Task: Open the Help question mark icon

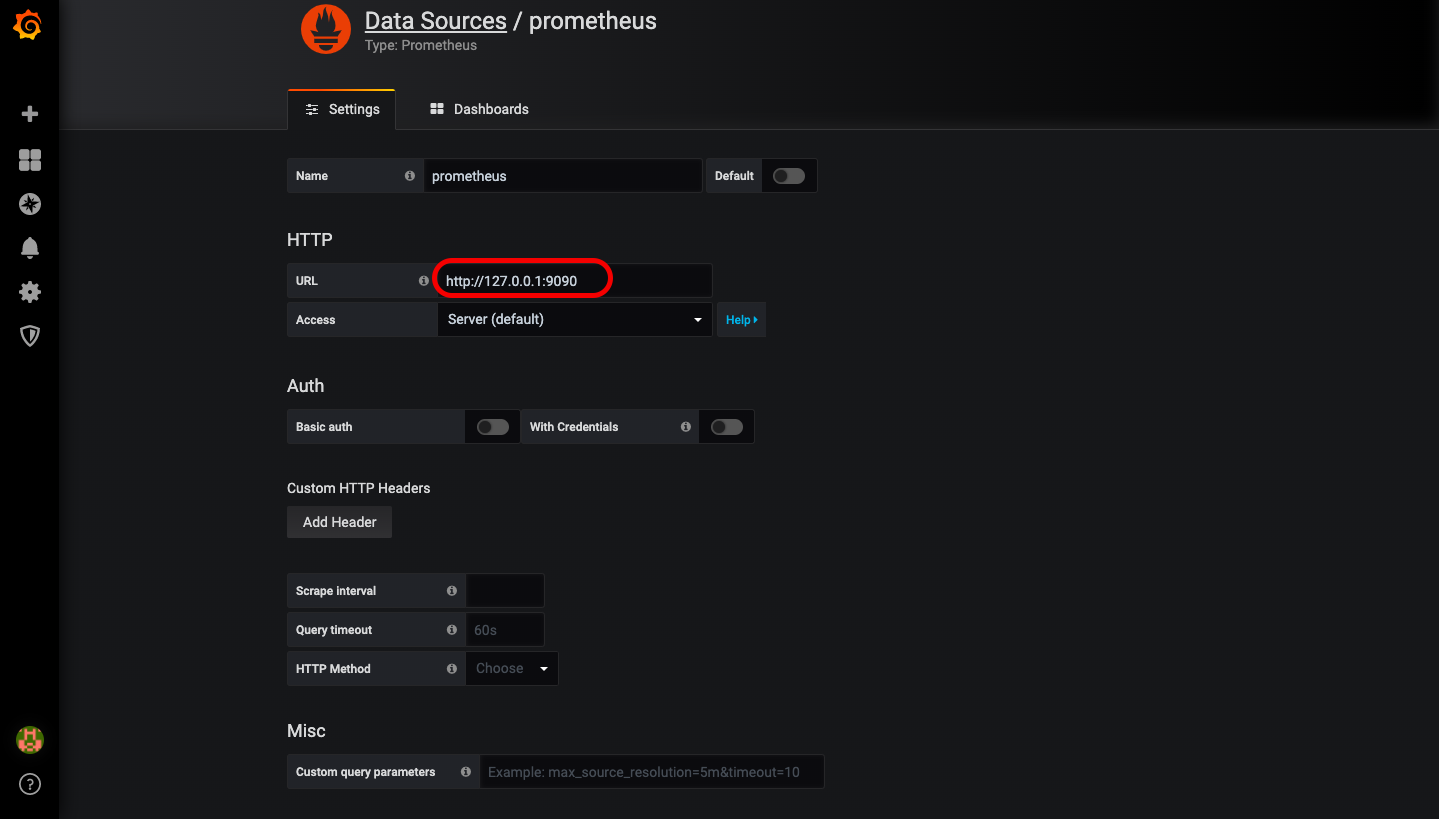Action: coord(30,784)
